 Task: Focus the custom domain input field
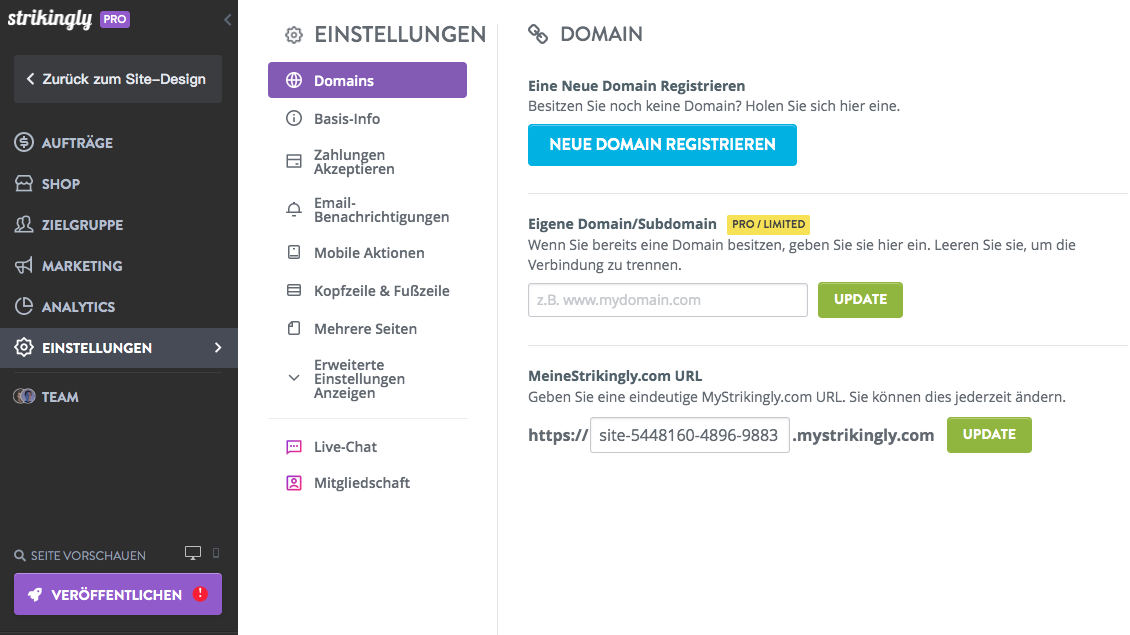(x=667, y=300)
